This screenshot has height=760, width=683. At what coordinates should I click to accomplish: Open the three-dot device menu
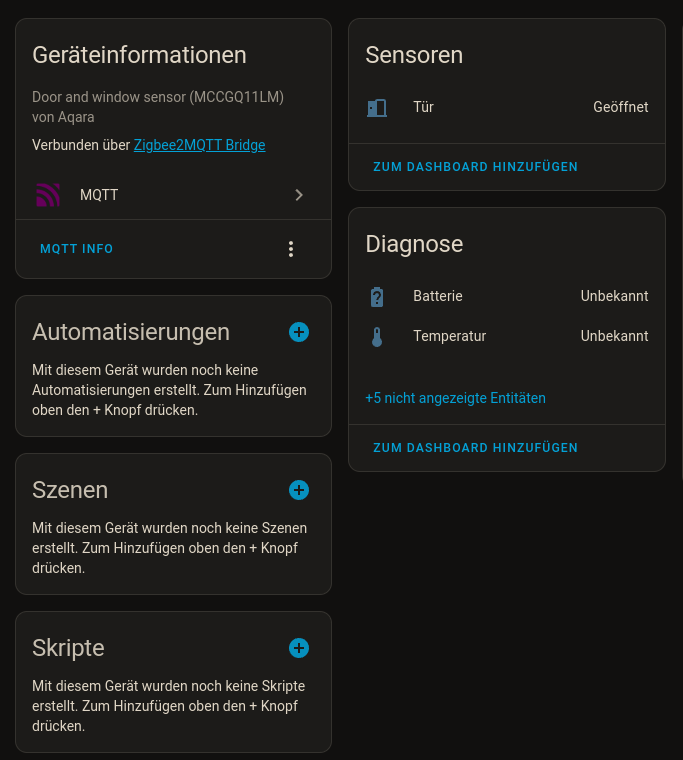(291, 249)
